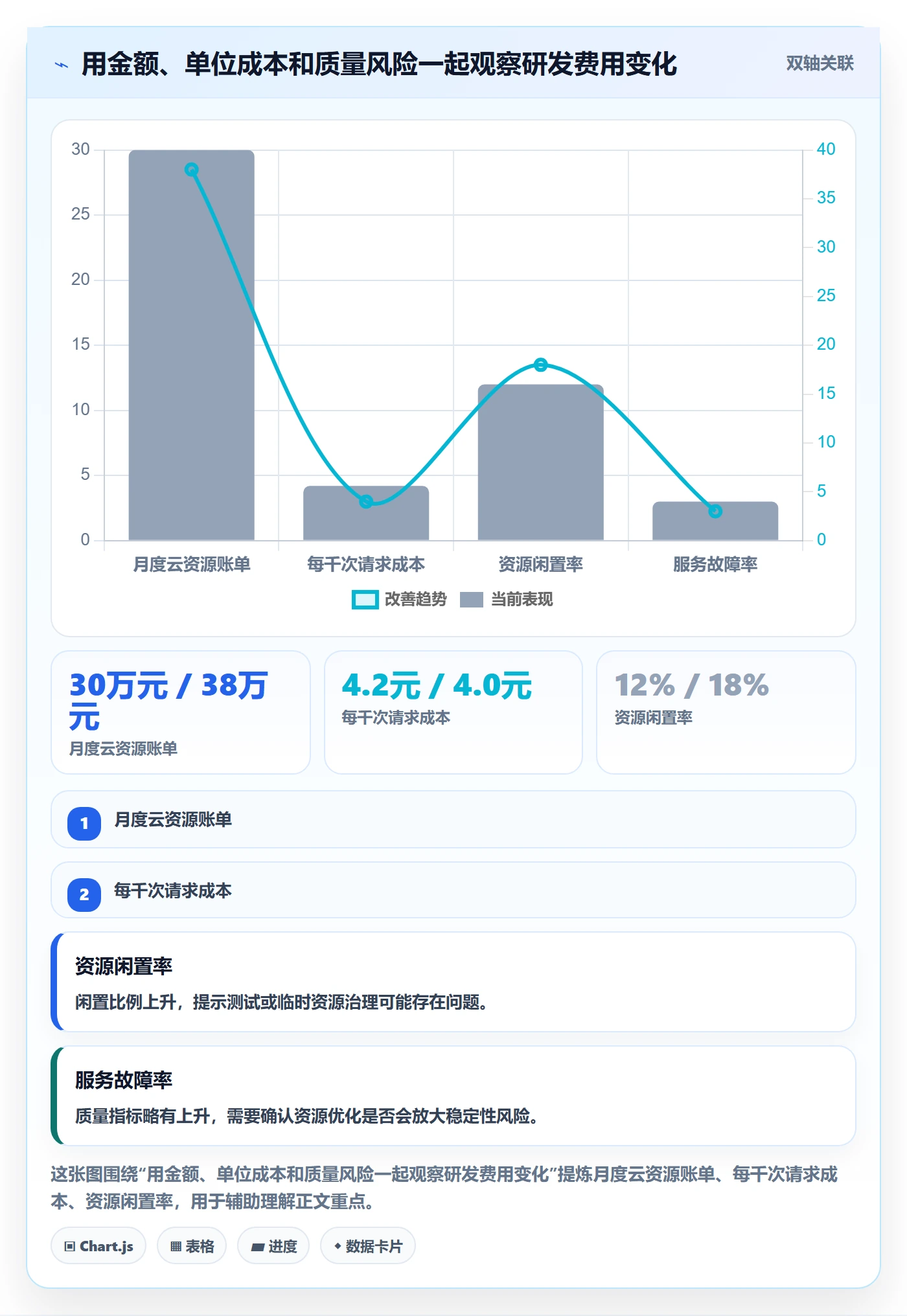Click the bar icon in the 进度 tag
The width and height of the screenshot is (907, 1316).
[257, 1247]
